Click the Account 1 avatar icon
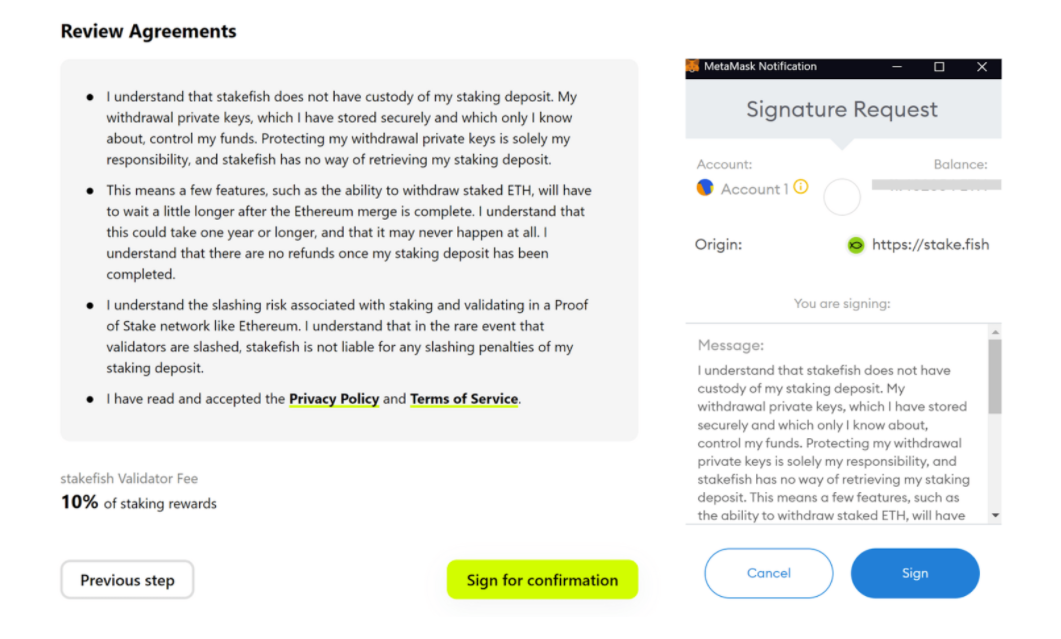The image size is (1061, 639). click(x=705, y=187)
